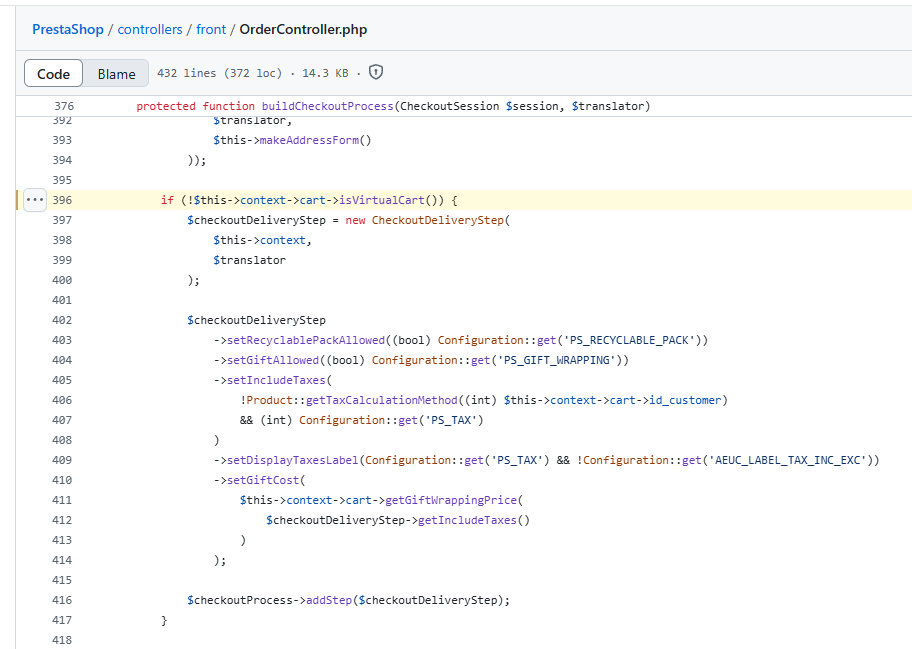Click makeAddressForm on line 393
The height and width of the screenshot is (649, 912).
pyautogui.click(x=309, y=140)
